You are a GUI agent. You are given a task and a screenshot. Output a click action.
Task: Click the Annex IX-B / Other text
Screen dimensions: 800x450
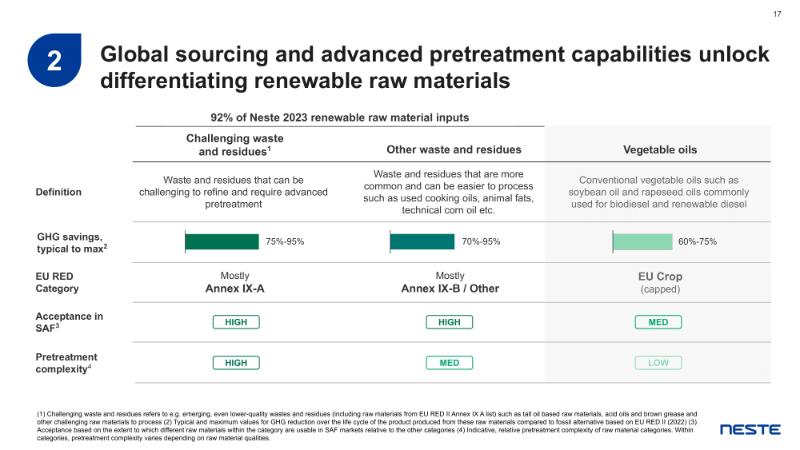coord(449,288)
